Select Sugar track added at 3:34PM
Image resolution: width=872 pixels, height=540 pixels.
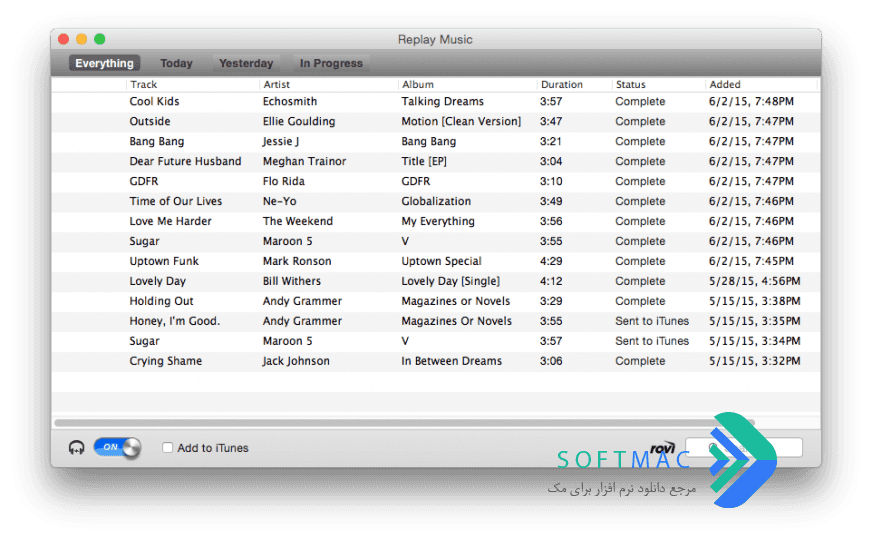144,341
